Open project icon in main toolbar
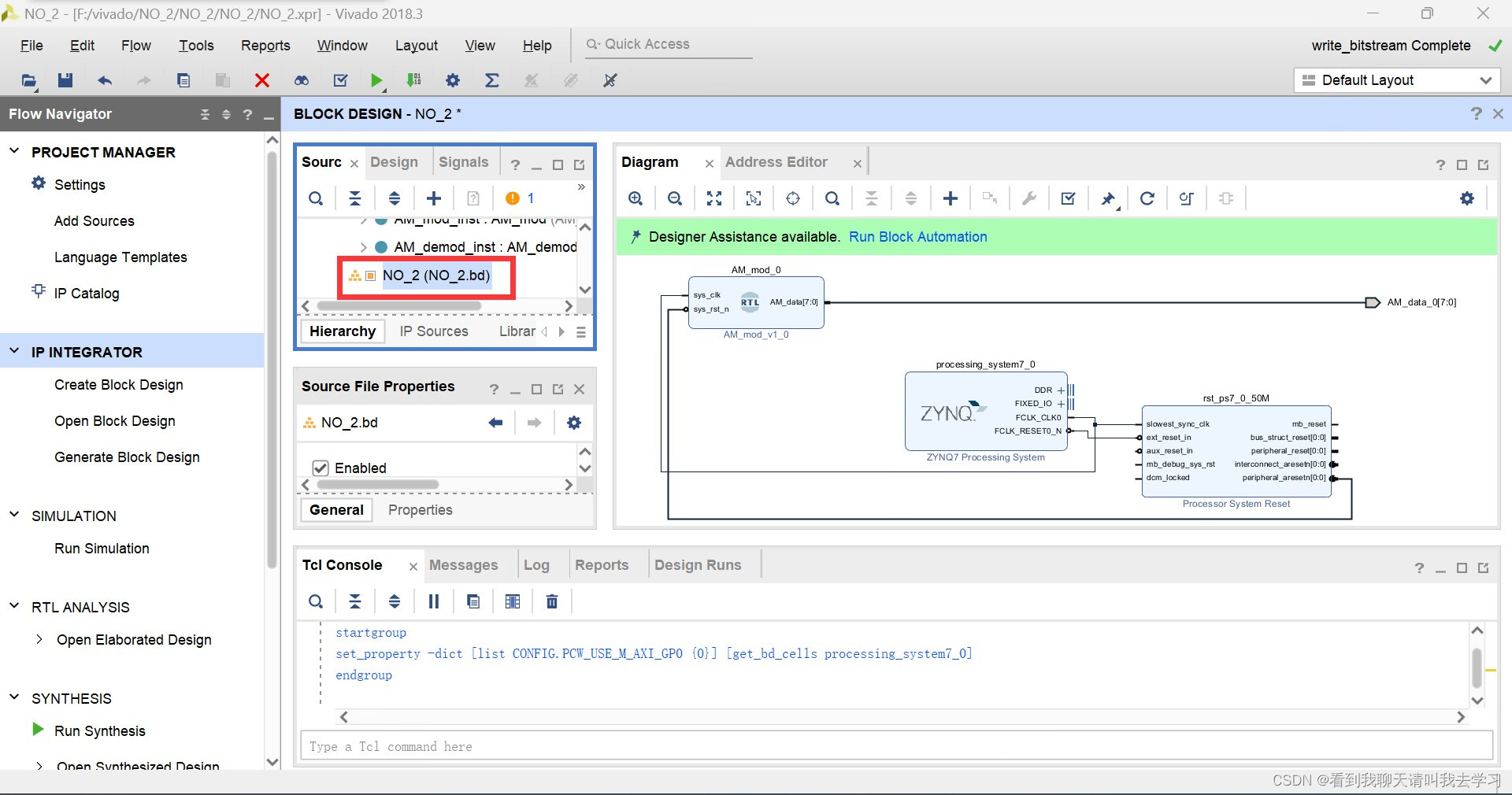This screenshot has width=1512, height=795. pyautogui.click(x=29, y=80)
